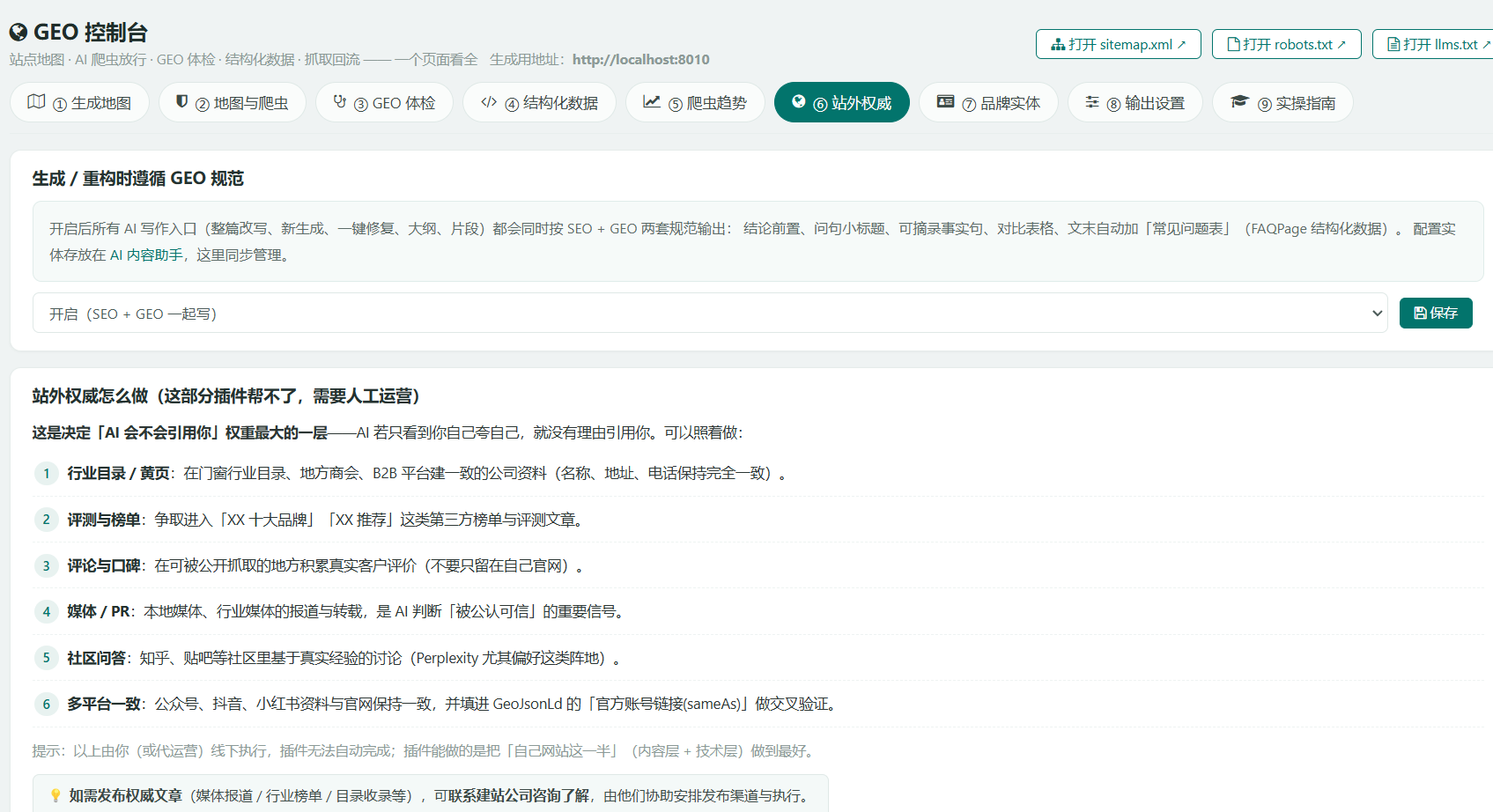Click the 生成 / 重构时遵循 GEO 规范 heading

point(138,179)
